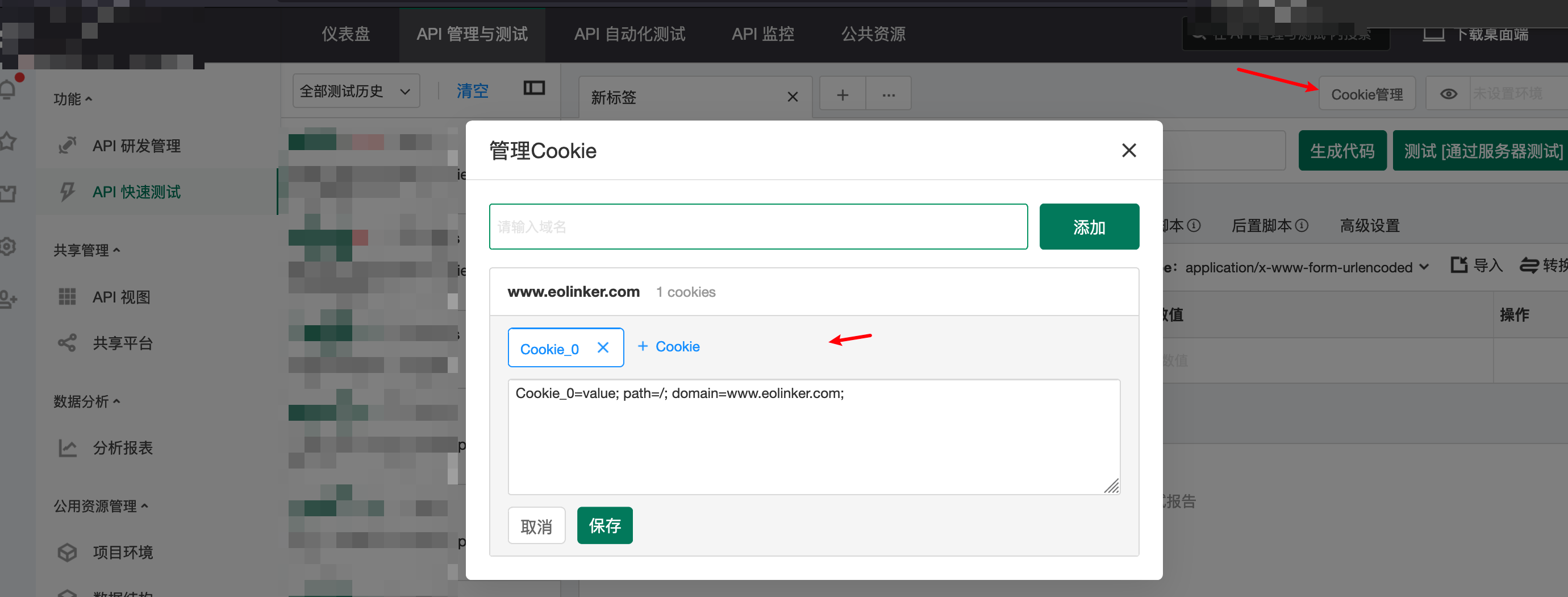Click the panel layout toggle icon
This screenshot has width=1568, height=597.
tap(534, 88)
